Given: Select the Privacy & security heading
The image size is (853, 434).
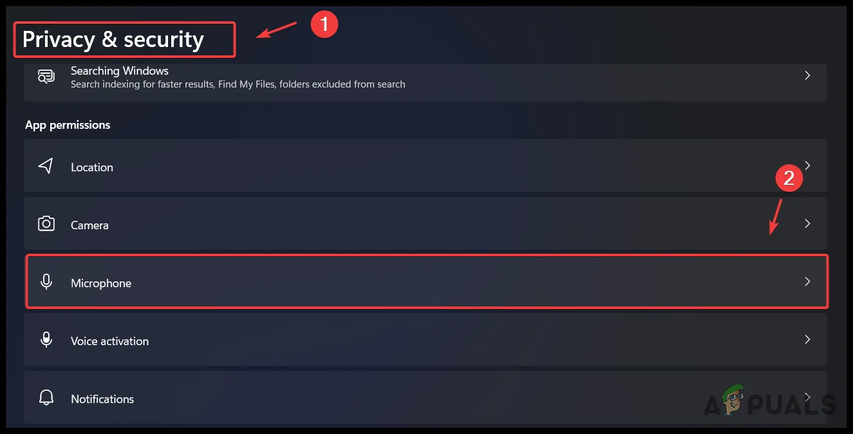Looking at the screenshot, I should [x=113, y=40].
